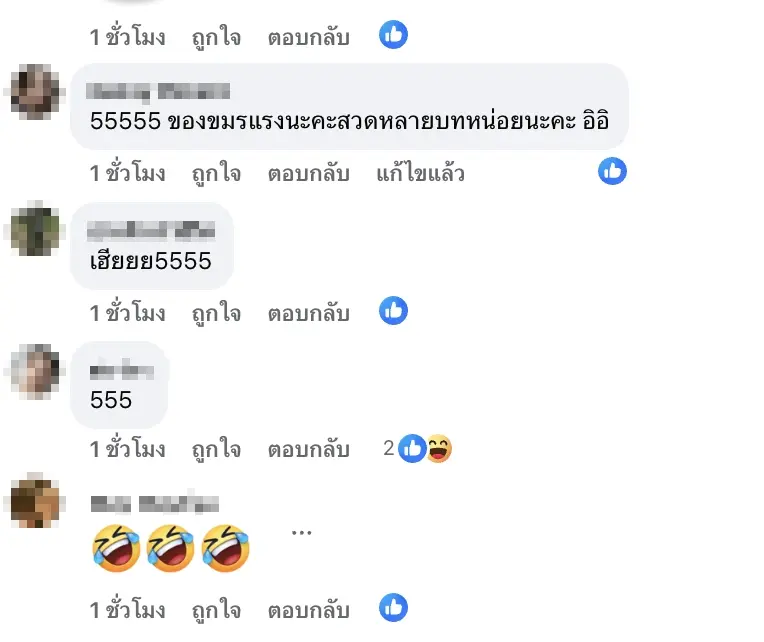
Task: Click 'ตอบกลับ' under the '555' comment
Action: (308, 449)
